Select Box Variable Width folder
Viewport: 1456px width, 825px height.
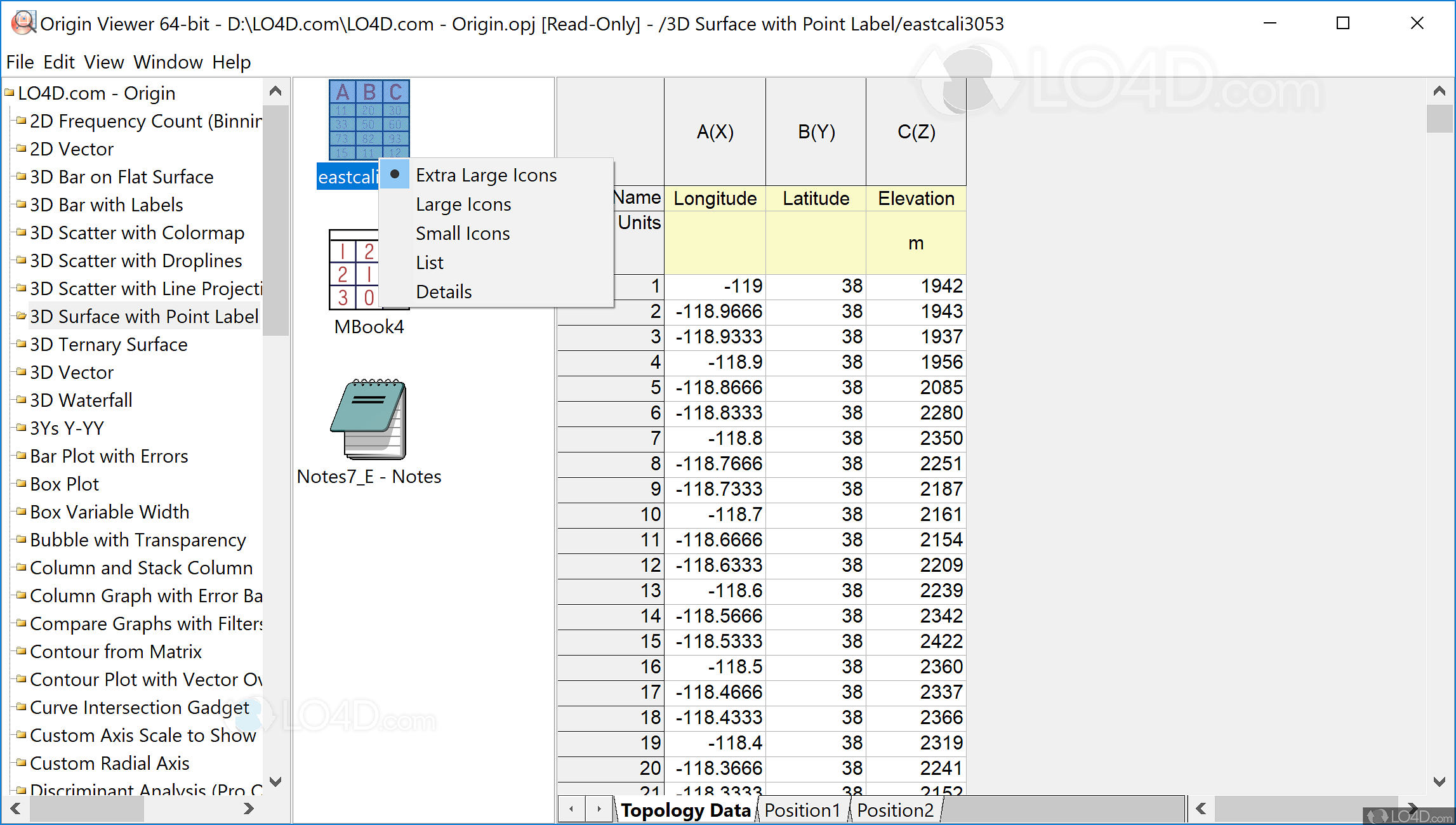[x=110, y=511]
